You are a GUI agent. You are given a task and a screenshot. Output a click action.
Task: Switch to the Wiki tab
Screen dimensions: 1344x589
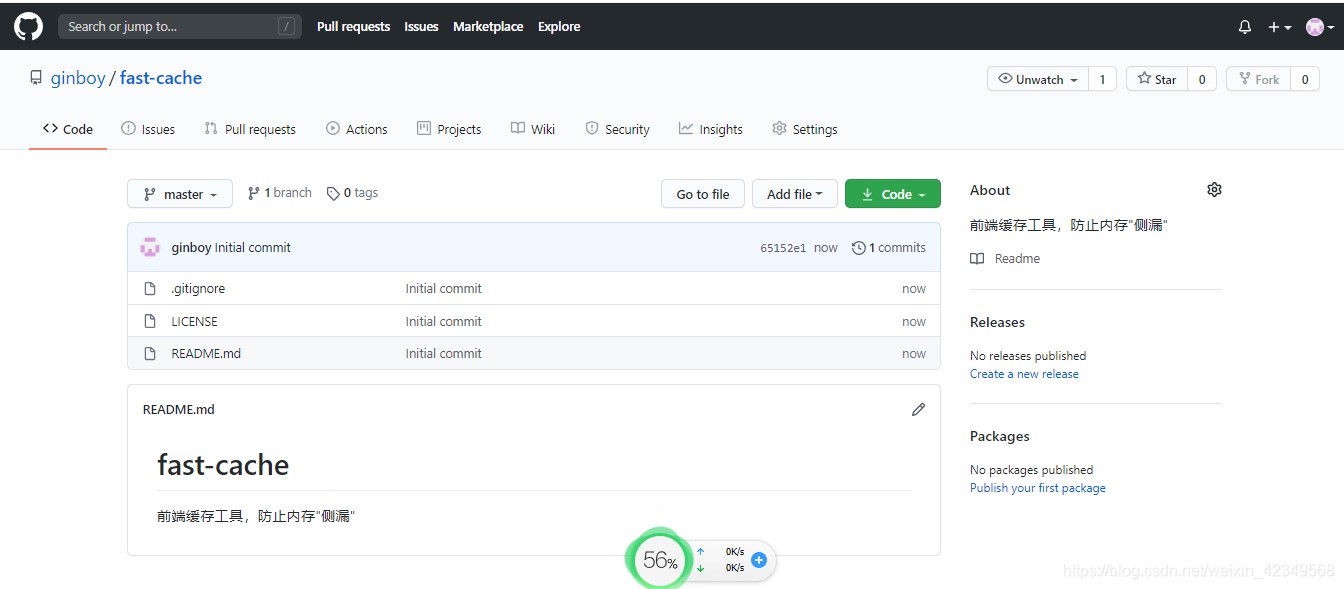pos(533,129)
